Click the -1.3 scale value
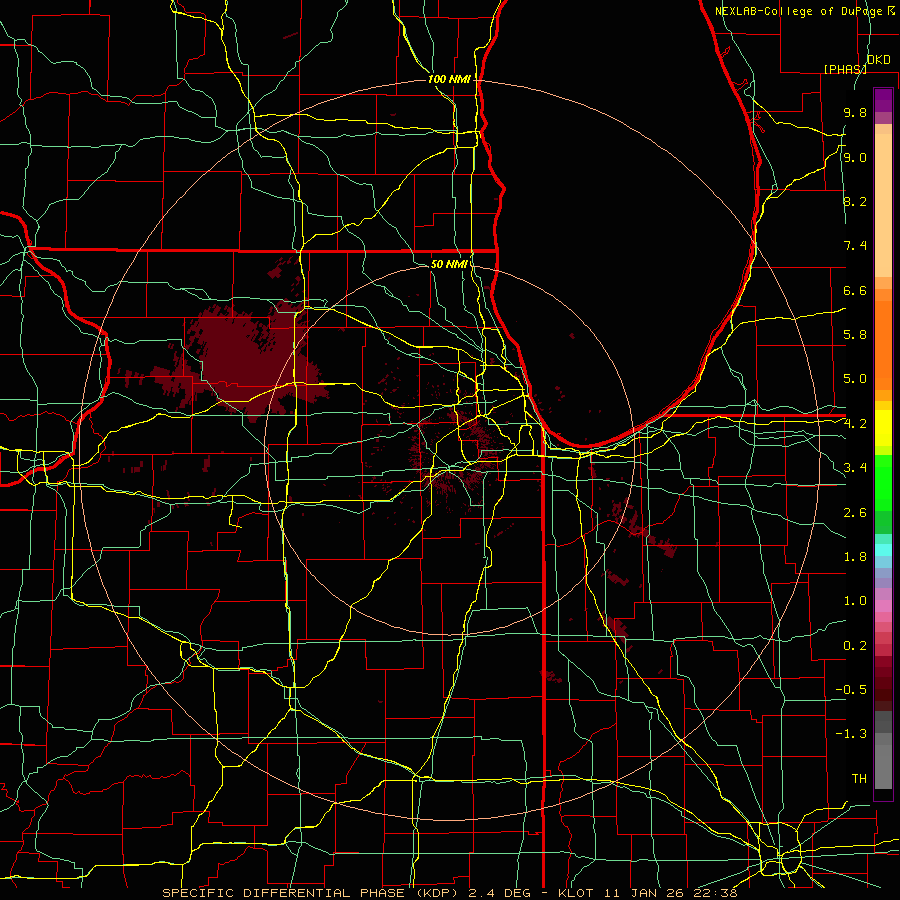900x900 pixels. pyautogui.click(x=851, y=734)
